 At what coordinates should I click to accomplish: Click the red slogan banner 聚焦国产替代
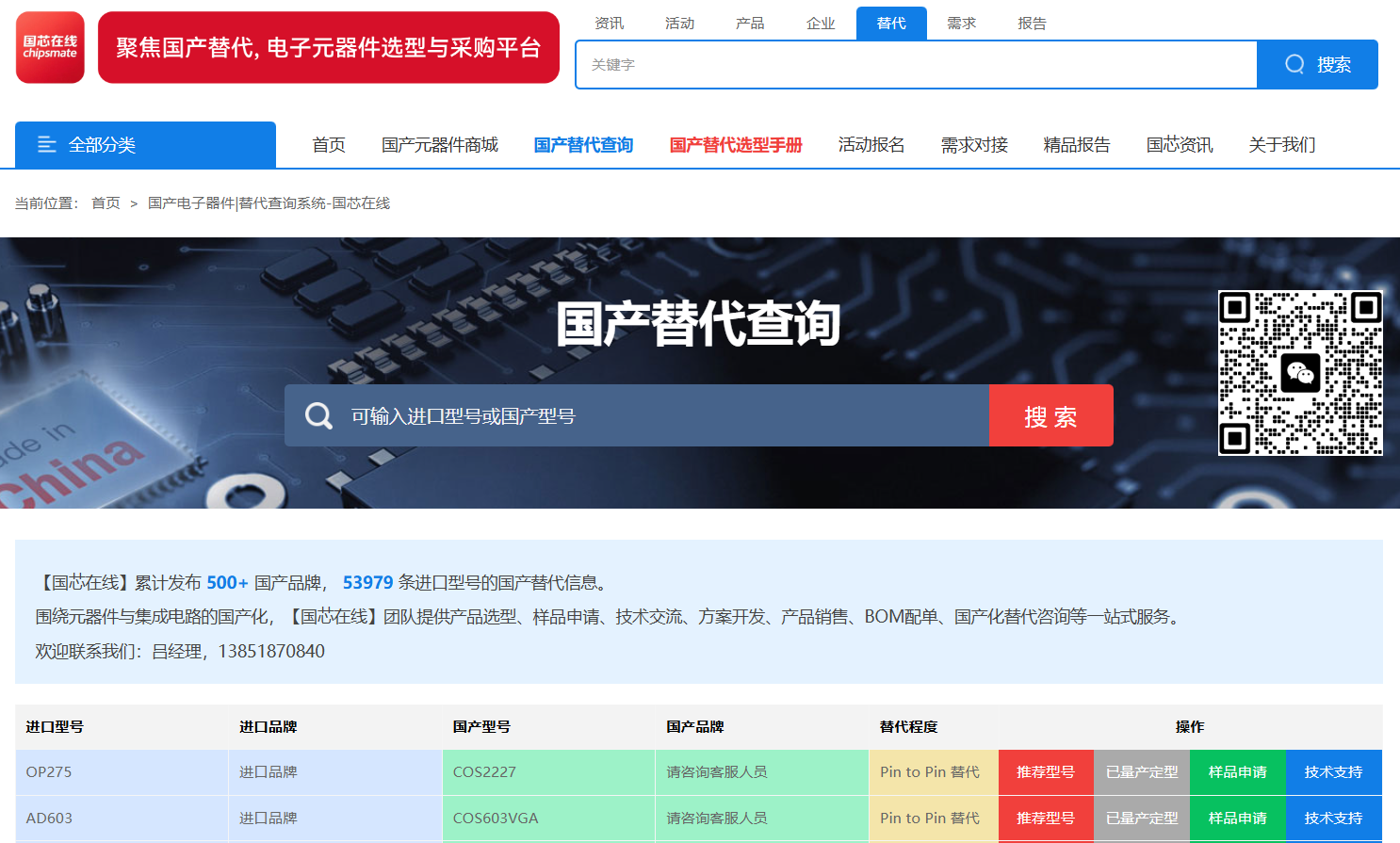(329, 47)
